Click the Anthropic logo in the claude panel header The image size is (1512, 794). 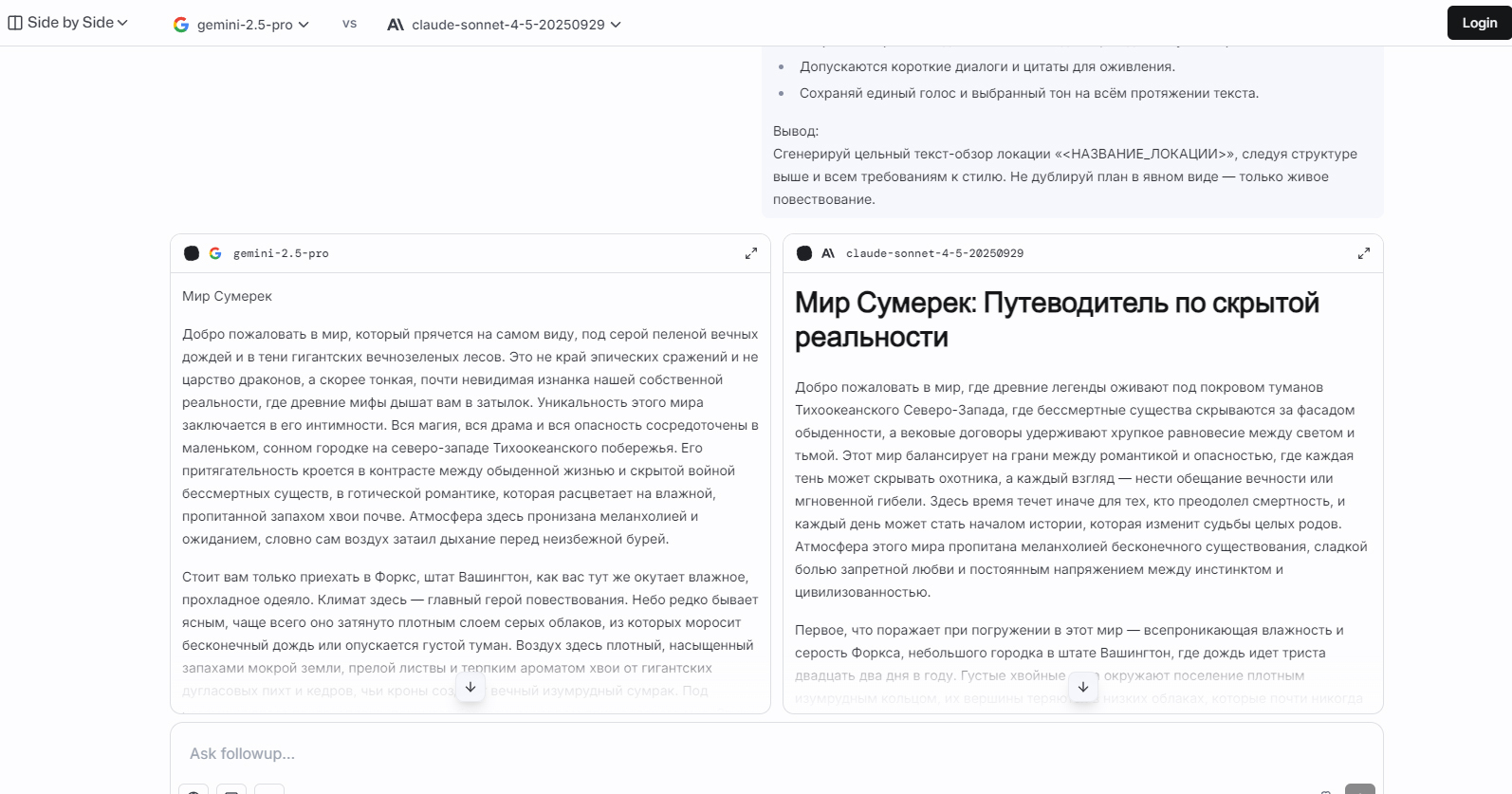tap(828, 253)
